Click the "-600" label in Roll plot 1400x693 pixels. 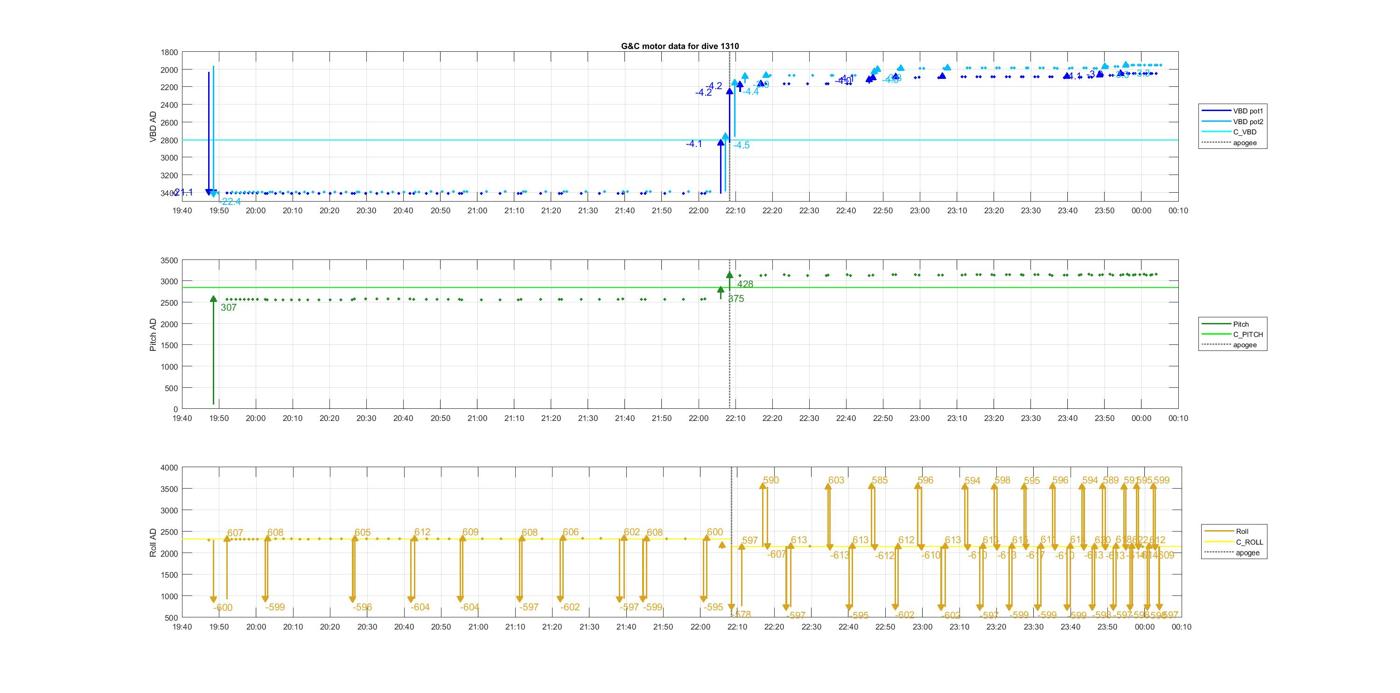222,608
